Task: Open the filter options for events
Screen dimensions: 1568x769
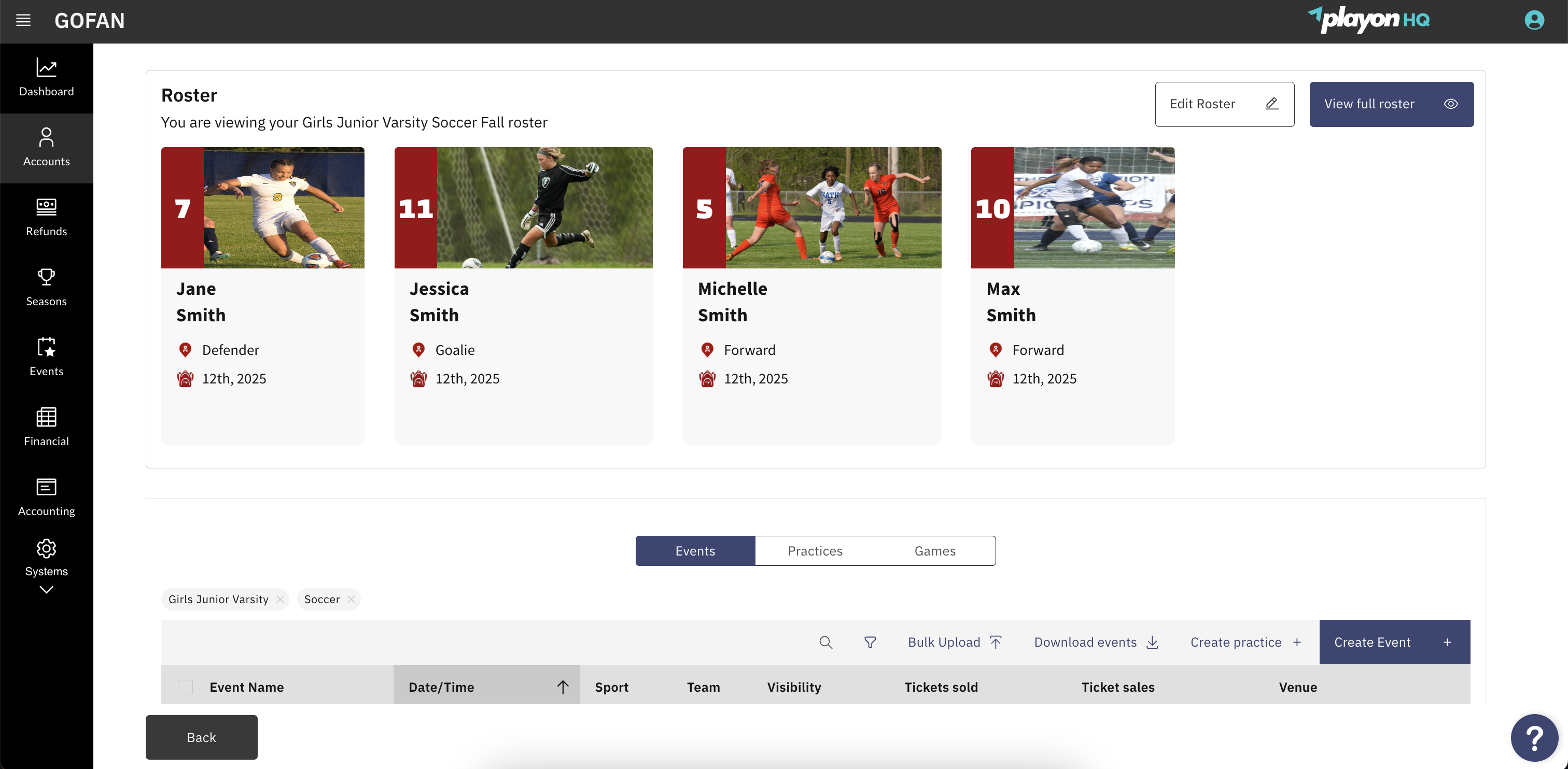Action: (870, 642)
